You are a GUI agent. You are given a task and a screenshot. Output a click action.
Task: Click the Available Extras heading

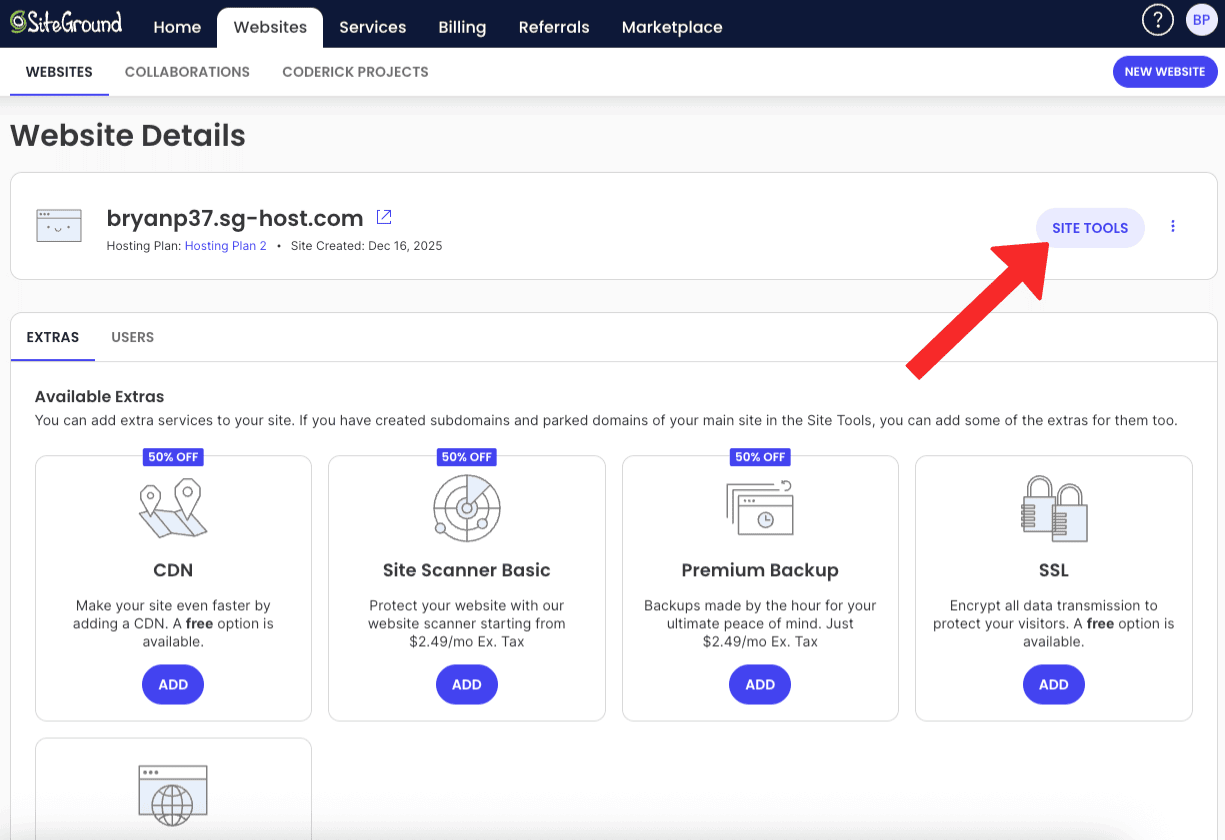coord(99,396)
